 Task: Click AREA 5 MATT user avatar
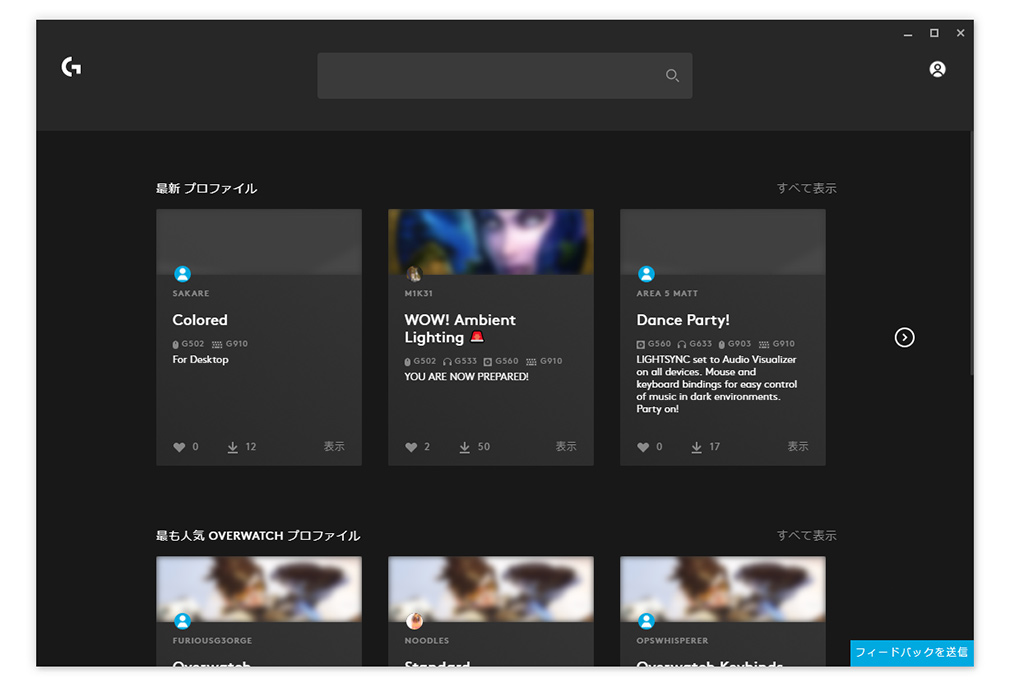[646, 274]
